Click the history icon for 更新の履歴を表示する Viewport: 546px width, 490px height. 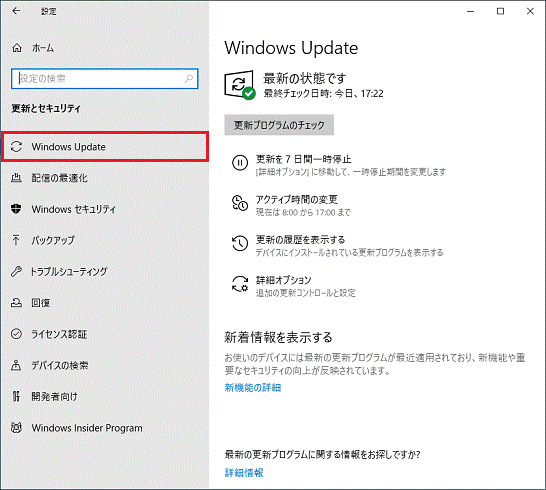tap(240, 243)
